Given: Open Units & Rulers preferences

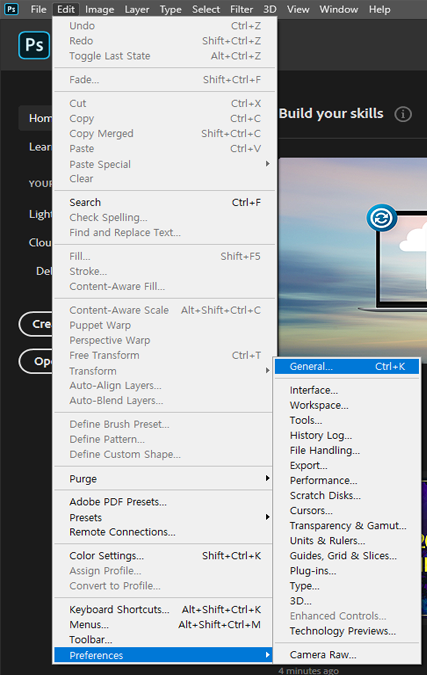Looking at the screenshot, I should point(347,541).
